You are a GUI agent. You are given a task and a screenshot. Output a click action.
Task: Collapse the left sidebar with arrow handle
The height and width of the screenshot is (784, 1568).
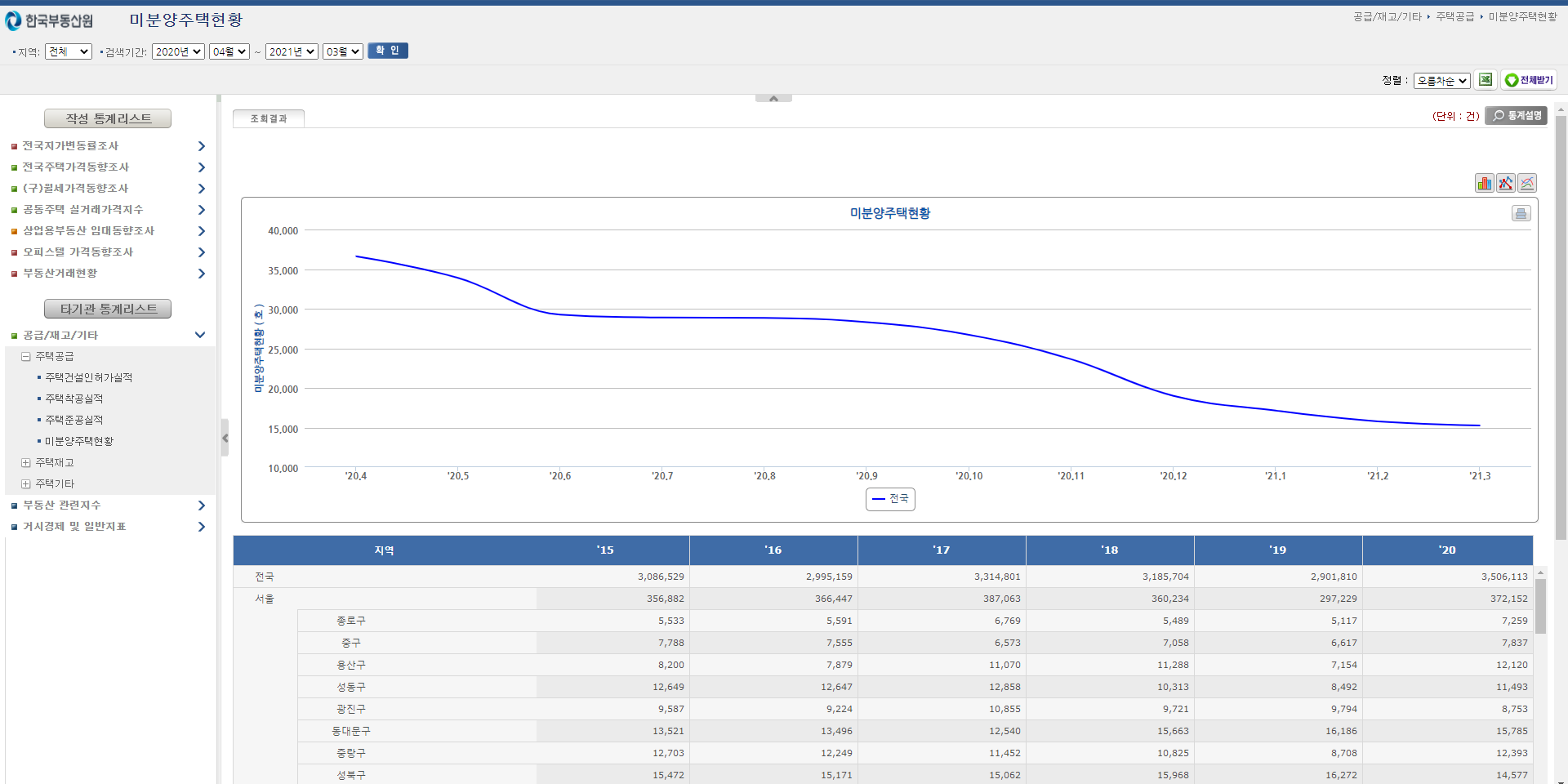coord(225,438)
